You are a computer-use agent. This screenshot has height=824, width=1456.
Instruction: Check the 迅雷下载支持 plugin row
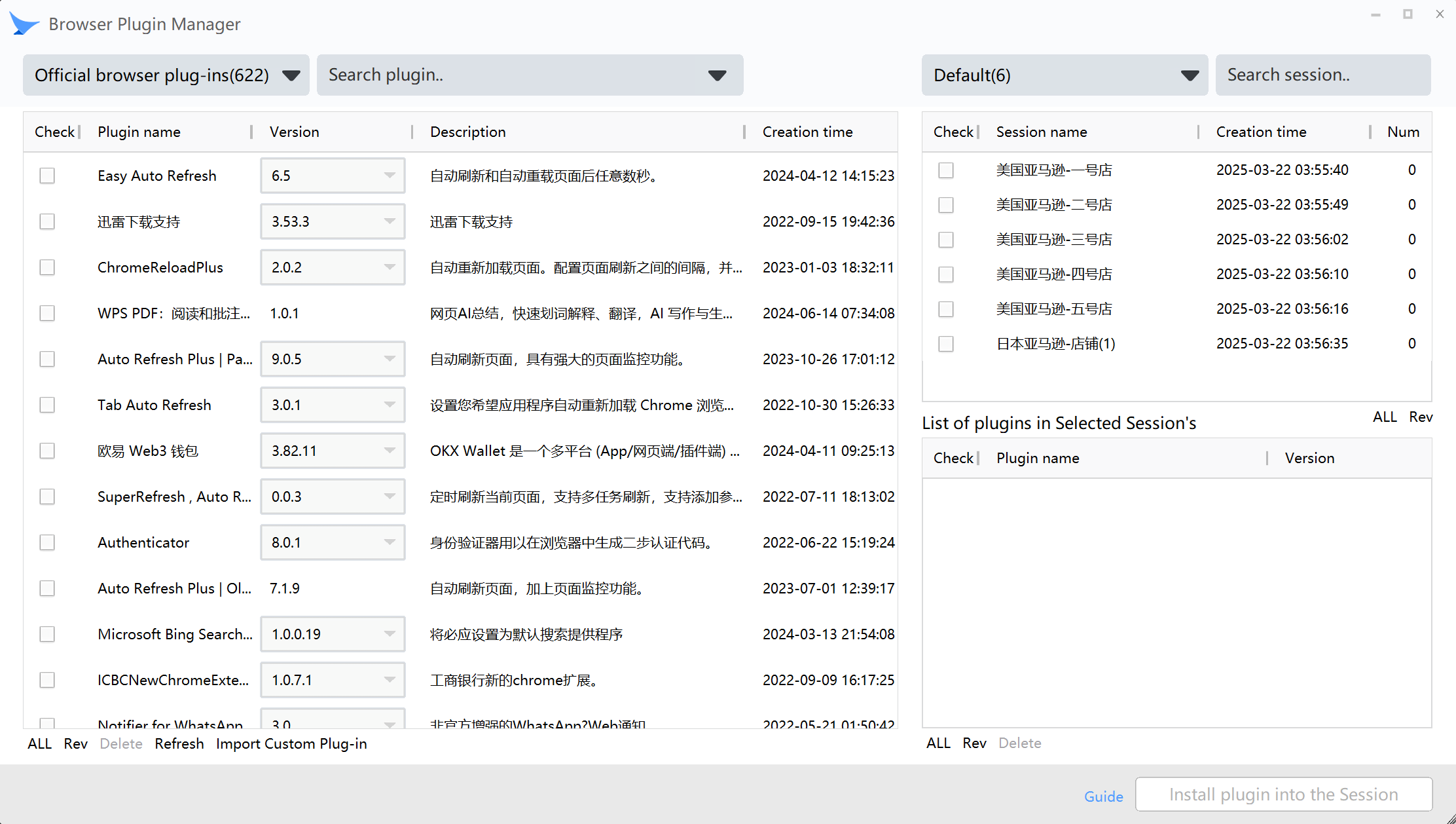tap(47, 221)
